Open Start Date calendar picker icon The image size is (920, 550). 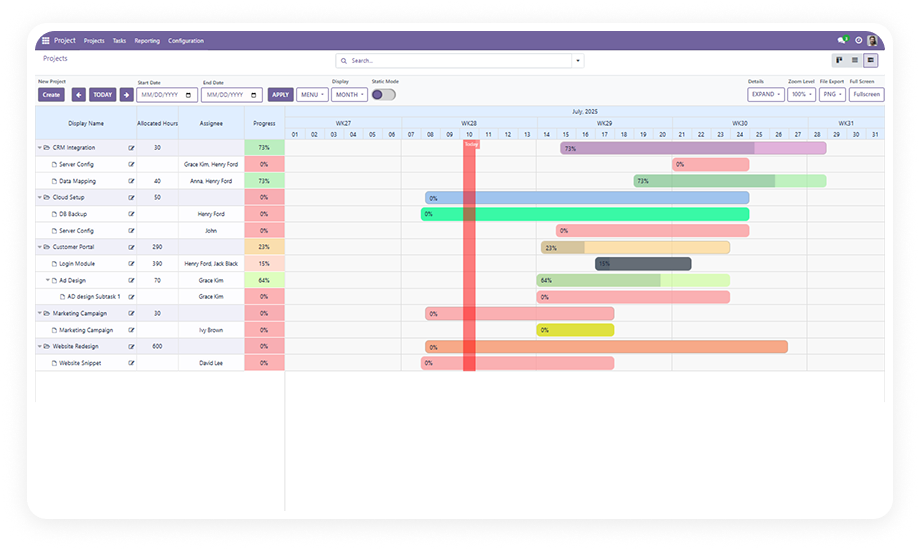(188, 95)
